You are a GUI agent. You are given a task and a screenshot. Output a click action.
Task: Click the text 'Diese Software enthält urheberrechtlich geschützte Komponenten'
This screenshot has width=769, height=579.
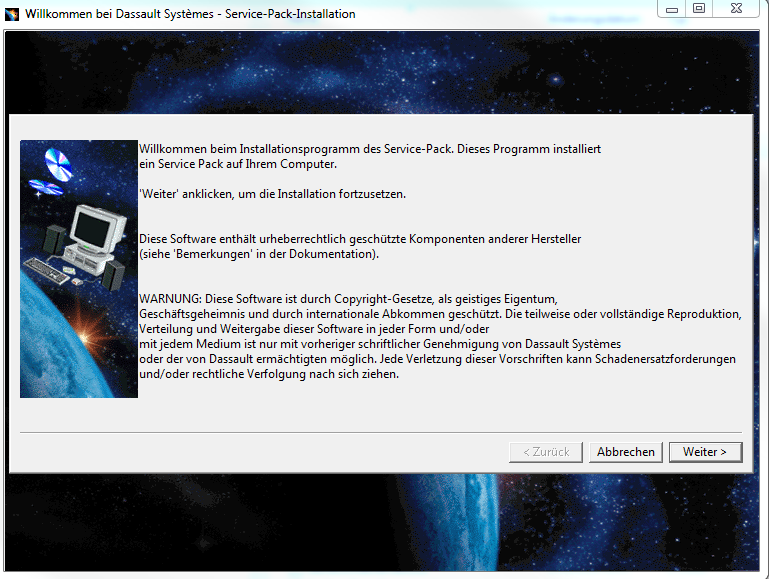308,239
